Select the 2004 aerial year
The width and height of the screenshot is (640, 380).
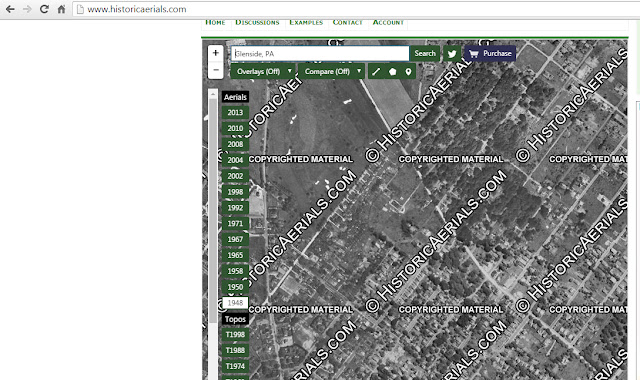235,160
